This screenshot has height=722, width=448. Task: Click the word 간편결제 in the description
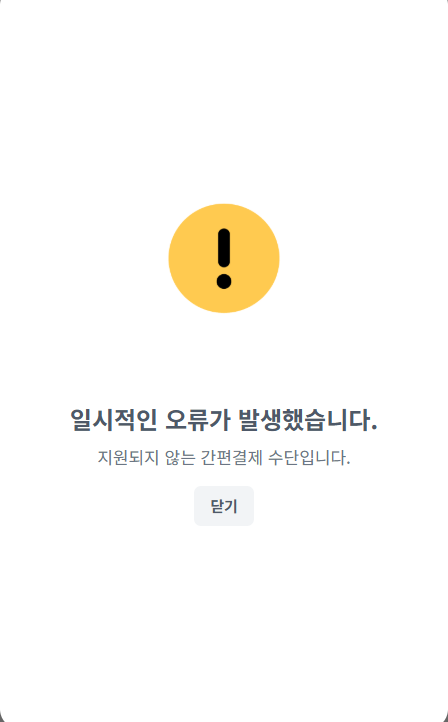click(x=232, y=457)
